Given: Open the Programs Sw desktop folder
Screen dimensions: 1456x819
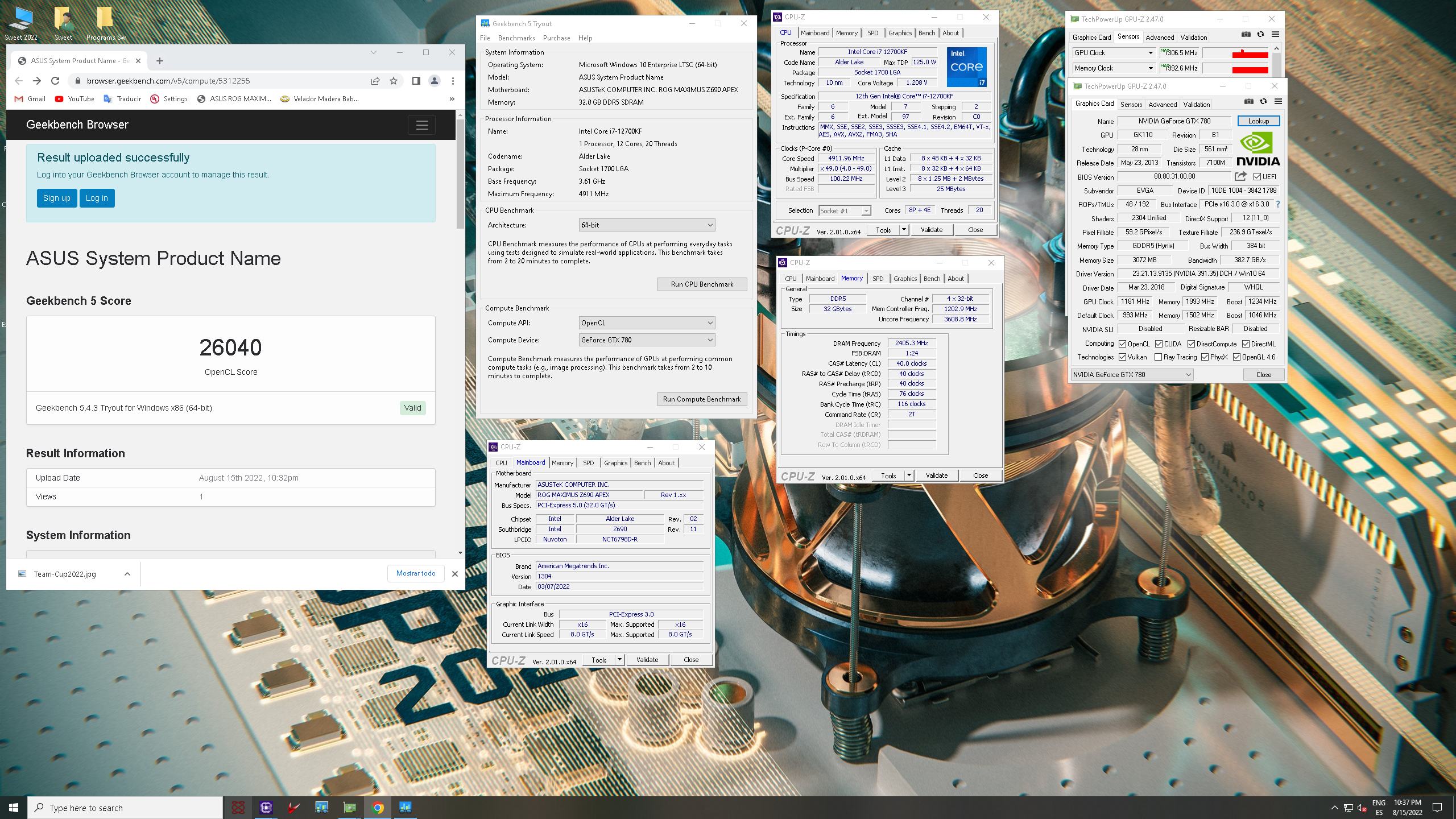Looking at the screenshot, I should point(106,24).
